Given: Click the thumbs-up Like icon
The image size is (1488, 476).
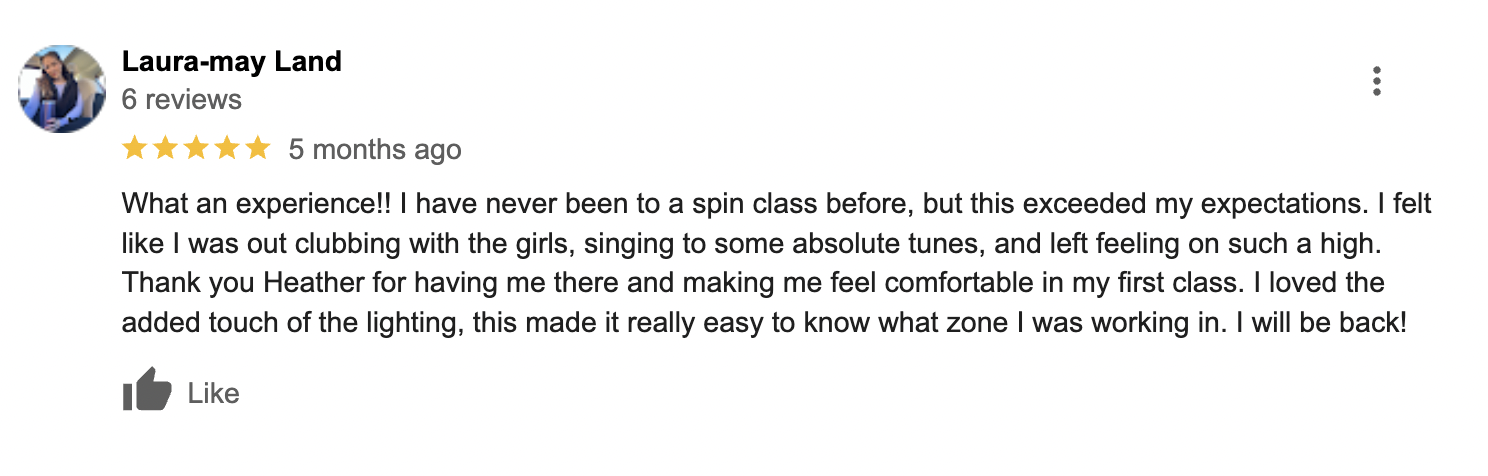Looking at the screenshot, I should [146, 390].
